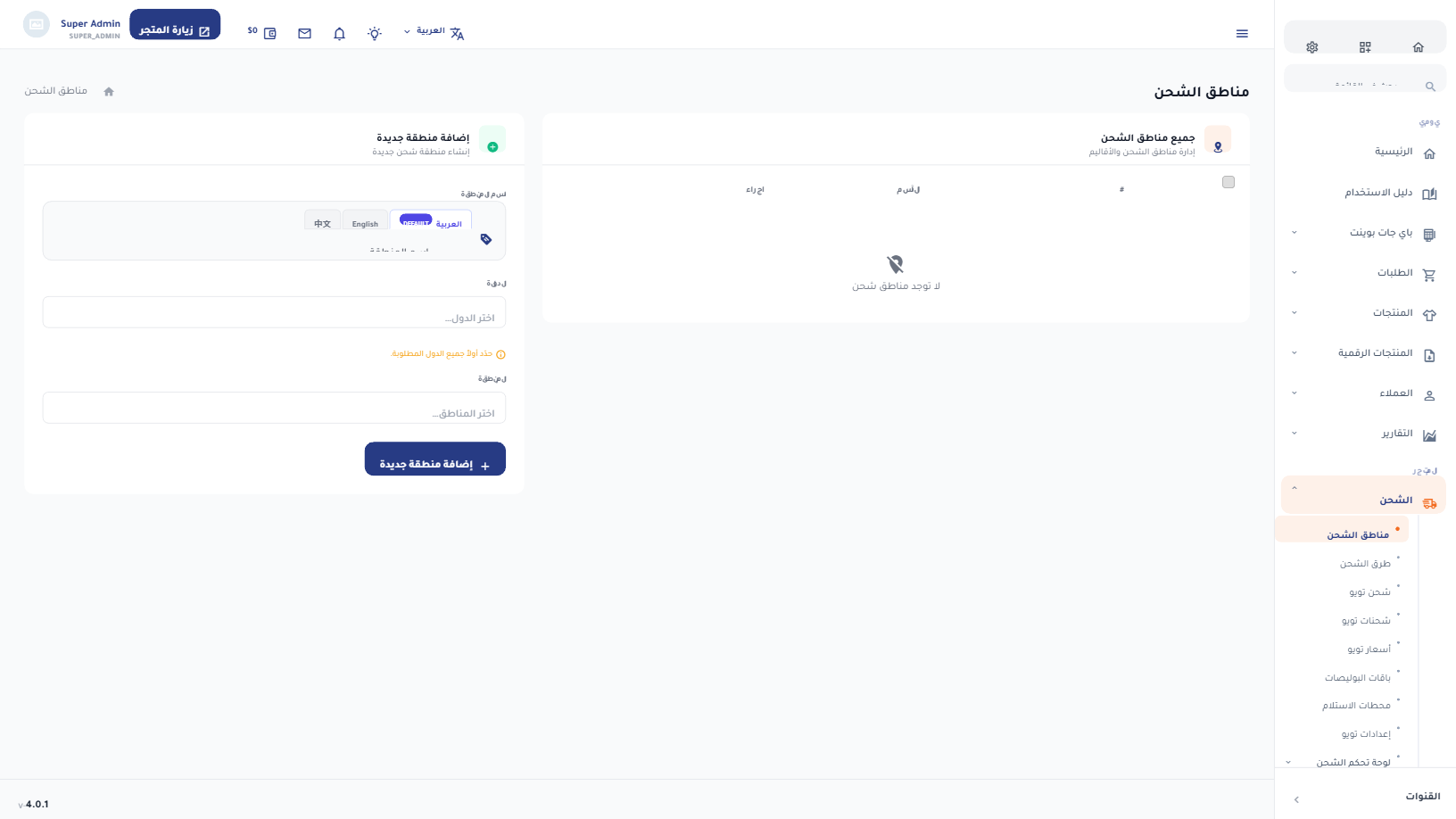Click the المنتجات shirt icon
This screenshot has width=1456, height=819.
[x=1429, y=314]
